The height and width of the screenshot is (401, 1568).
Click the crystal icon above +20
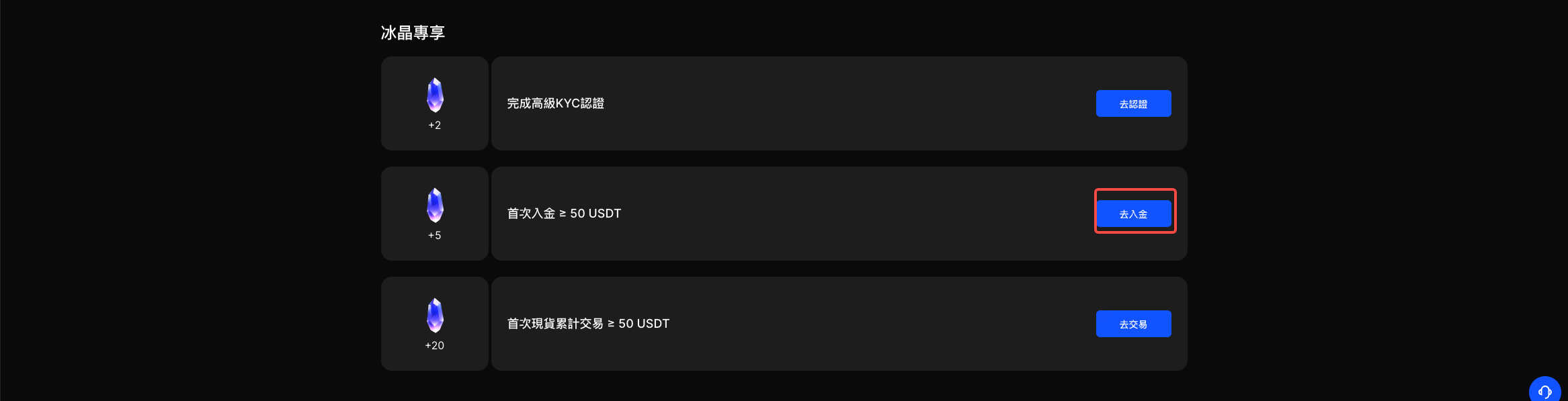(x=435, y=315)
